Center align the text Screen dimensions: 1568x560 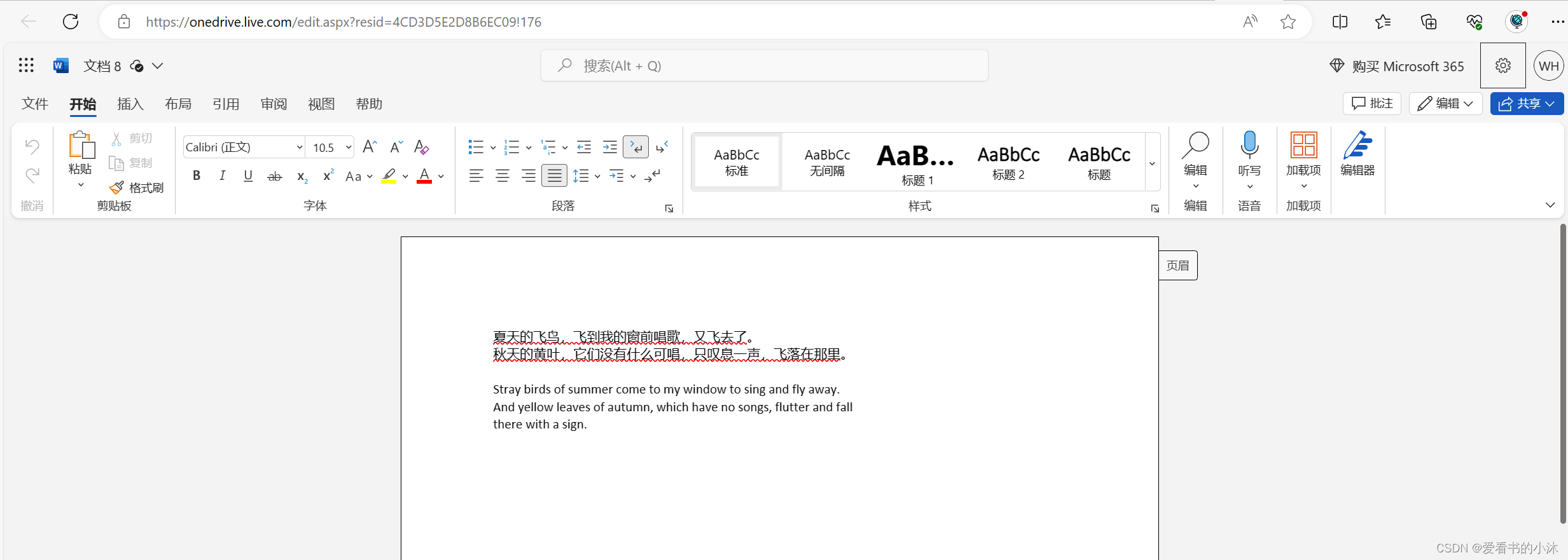tap(502, 176)
